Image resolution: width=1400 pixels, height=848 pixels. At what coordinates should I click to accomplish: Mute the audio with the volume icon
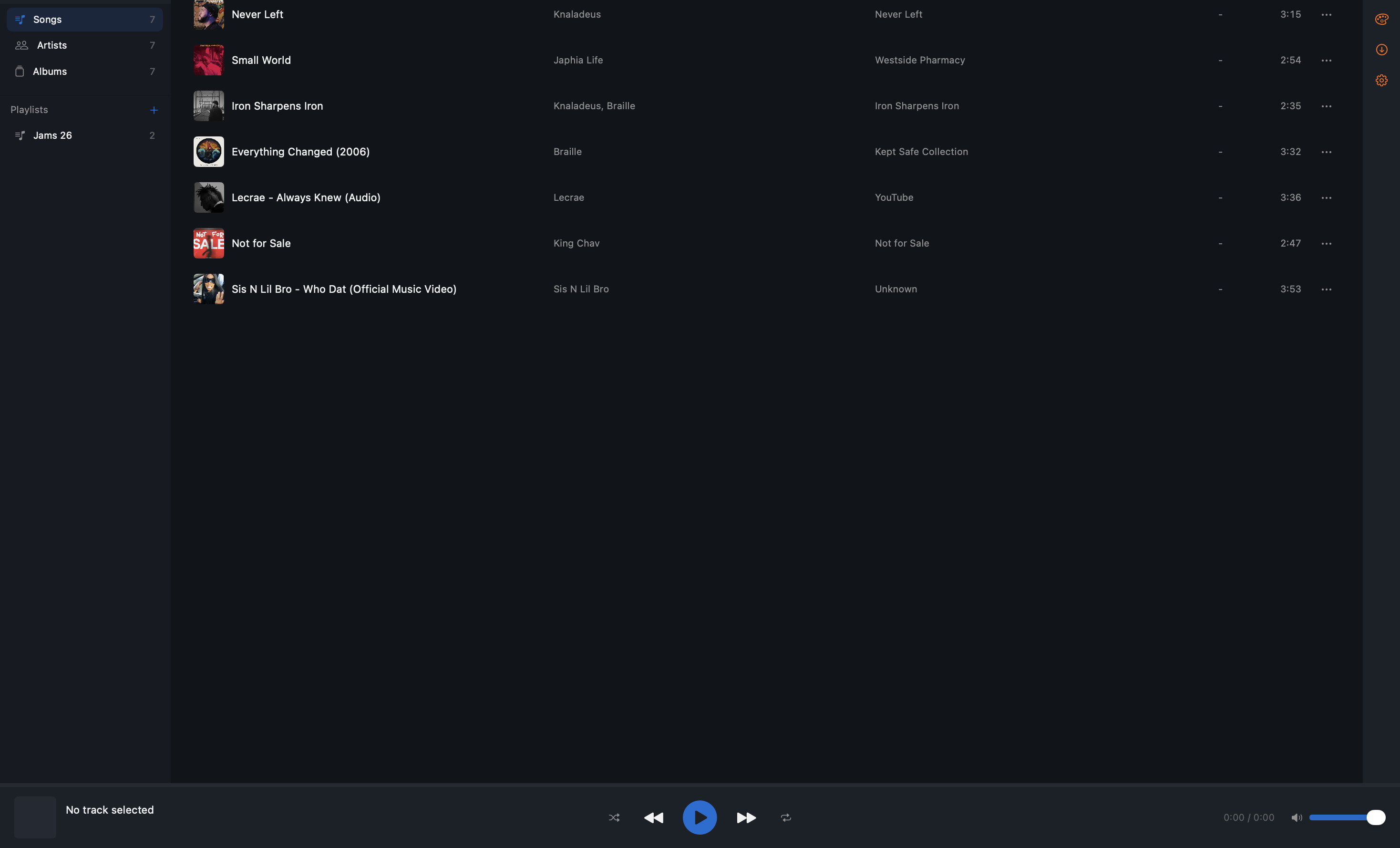[1297, 818]
